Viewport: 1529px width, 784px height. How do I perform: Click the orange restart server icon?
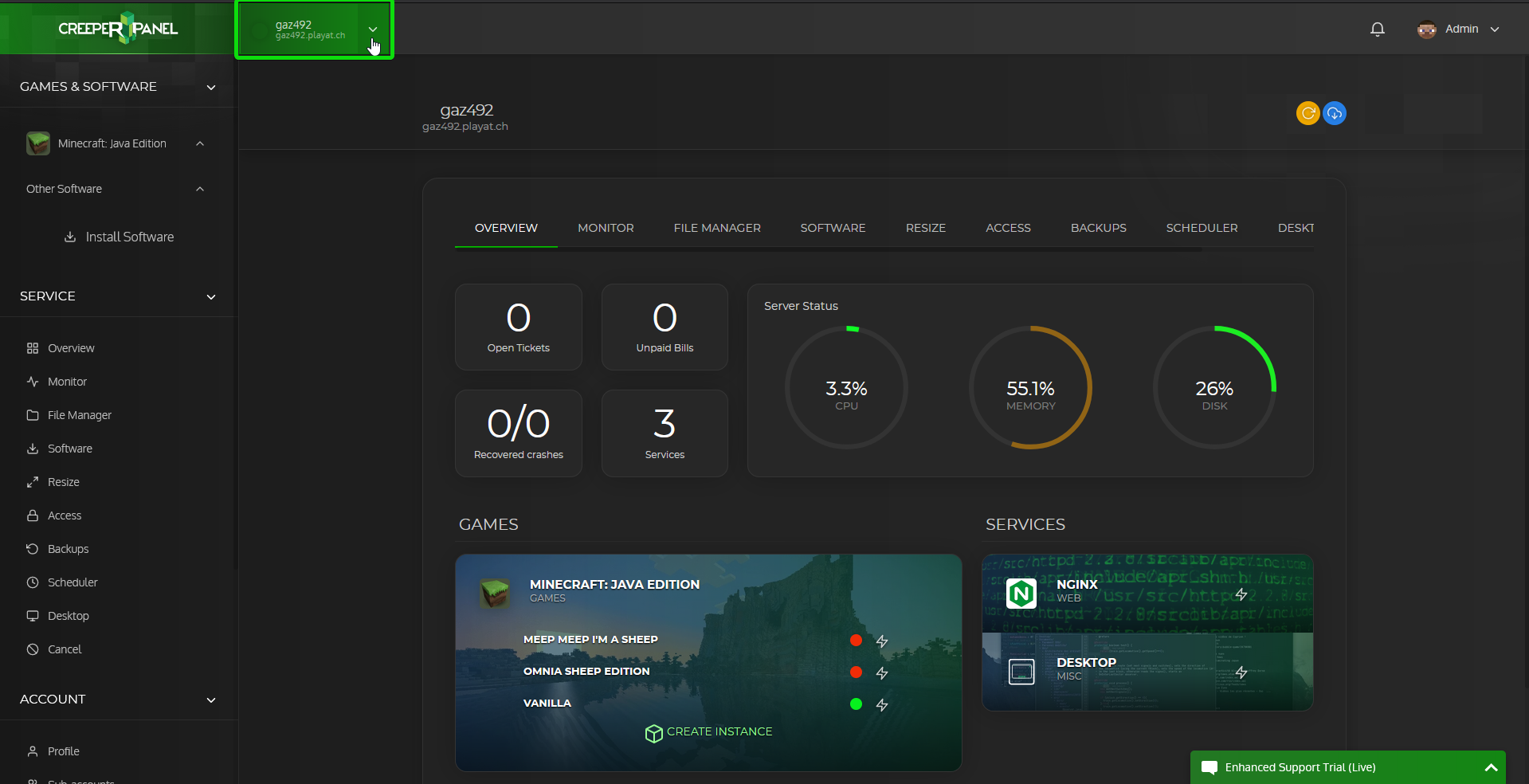pos(1307,113)
